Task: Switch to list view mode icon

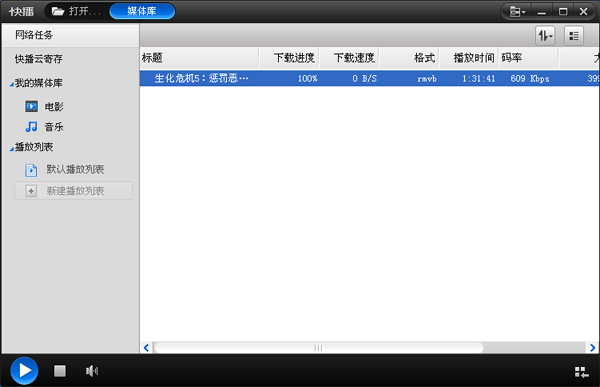Action: point(574,36)
